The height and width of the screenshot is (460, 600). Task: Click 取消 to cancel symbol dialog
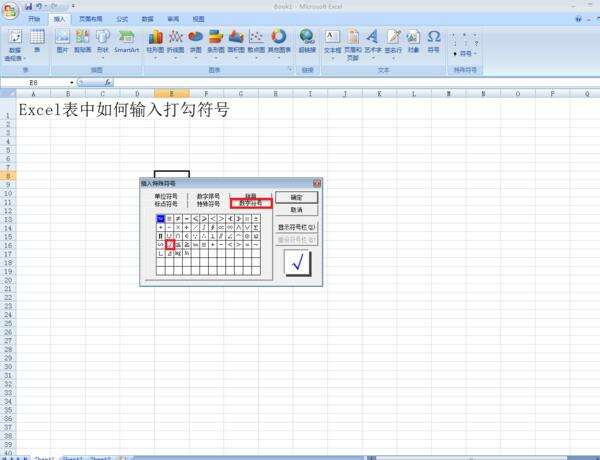pos(297,210)
